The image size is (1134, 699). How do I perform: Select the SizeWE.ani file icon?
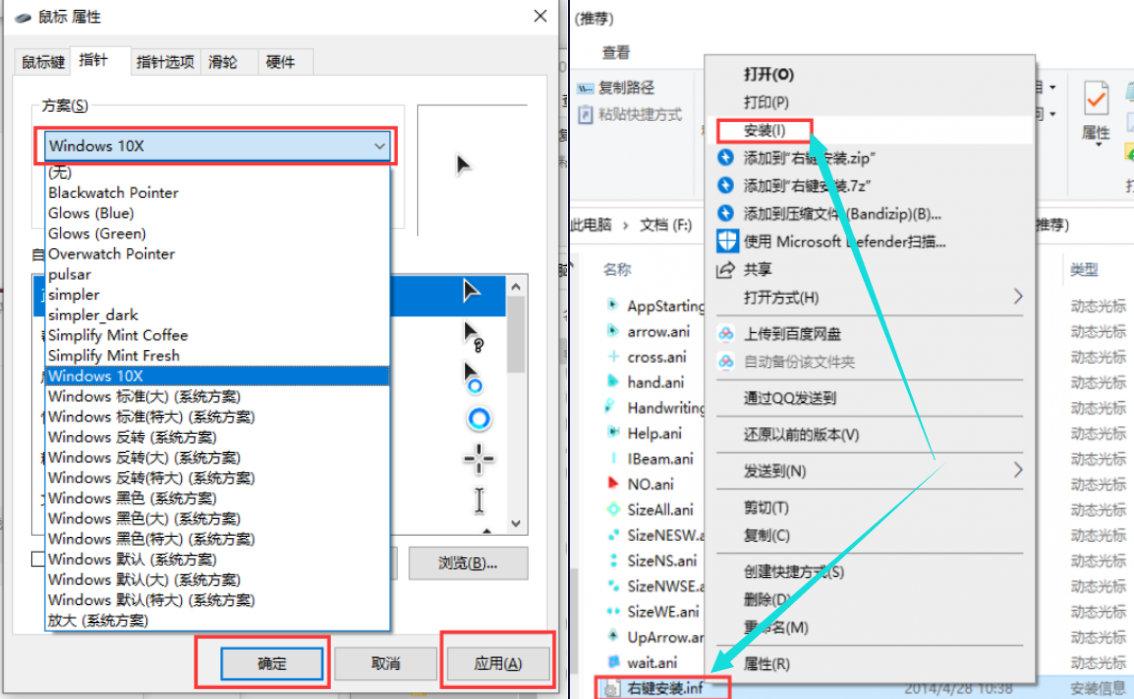click(613, 611)
